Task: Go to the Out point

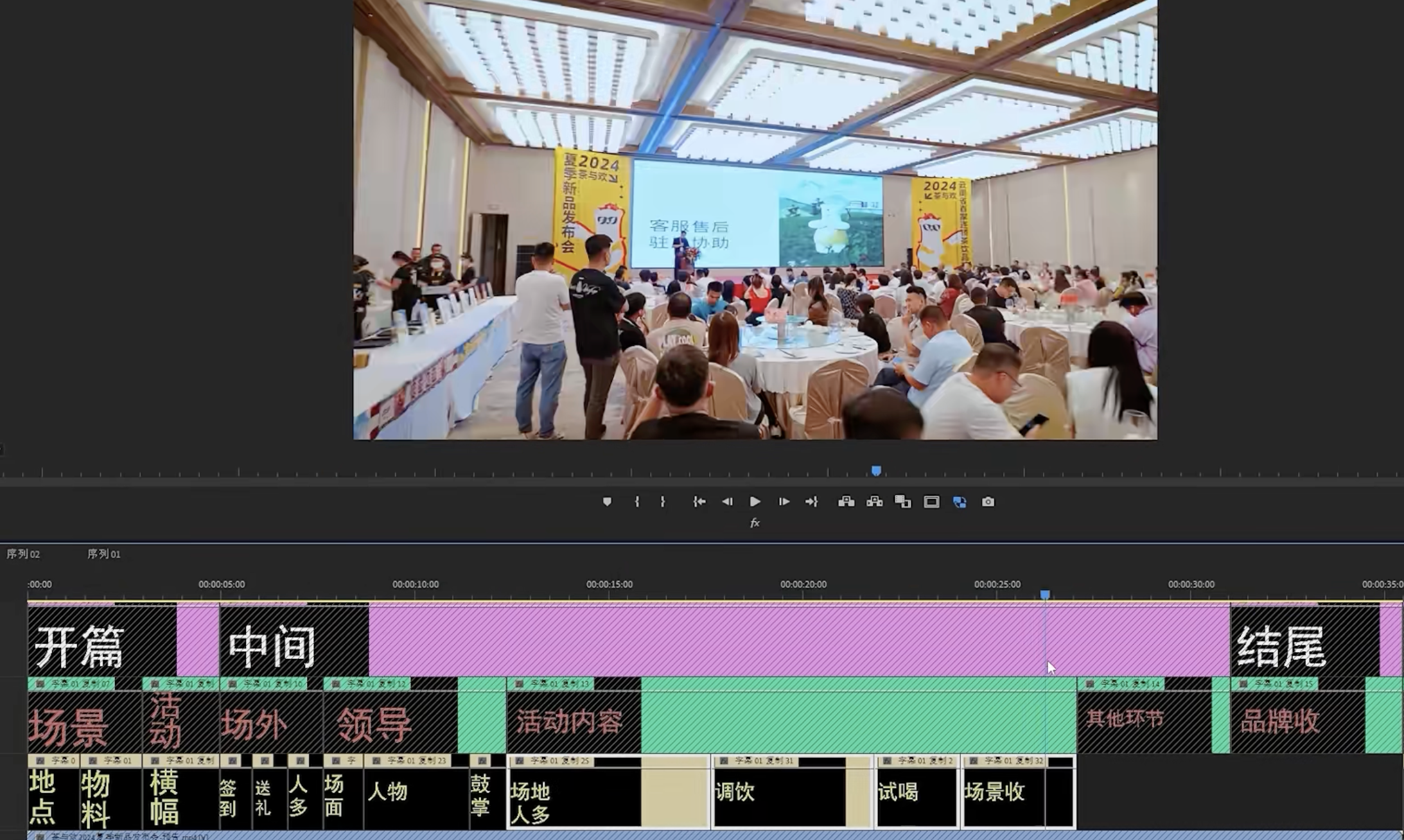Action: point(812,502)
